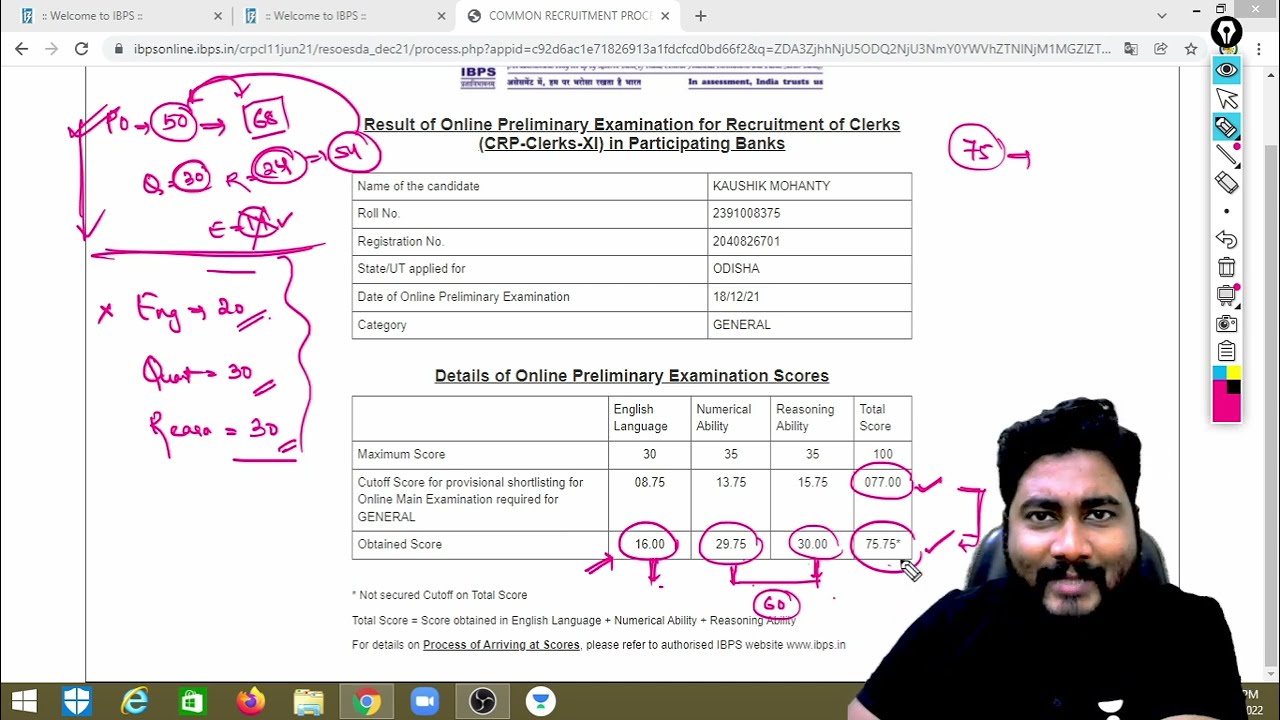The image size is (1280, 720).
Task: Pick the black pen color
Action: click(1233, 387)
